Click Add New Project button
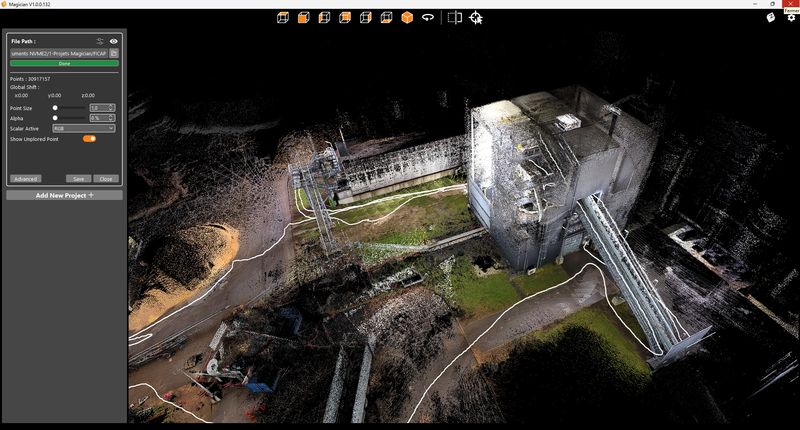The width and height of the screenshot is (800, 430). coord(64,195)
